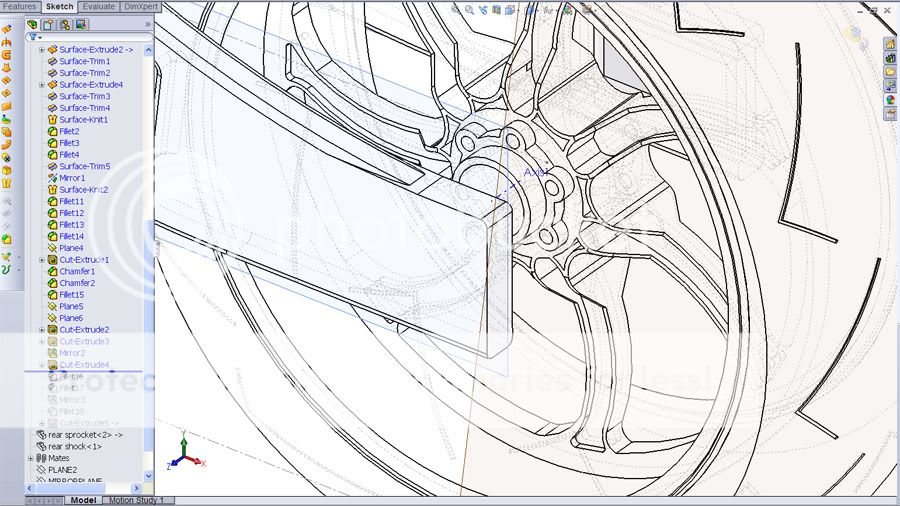Open SolidWorks Resources task pane tab
Viewport: 900px width, 506px height.
point(890,44)
